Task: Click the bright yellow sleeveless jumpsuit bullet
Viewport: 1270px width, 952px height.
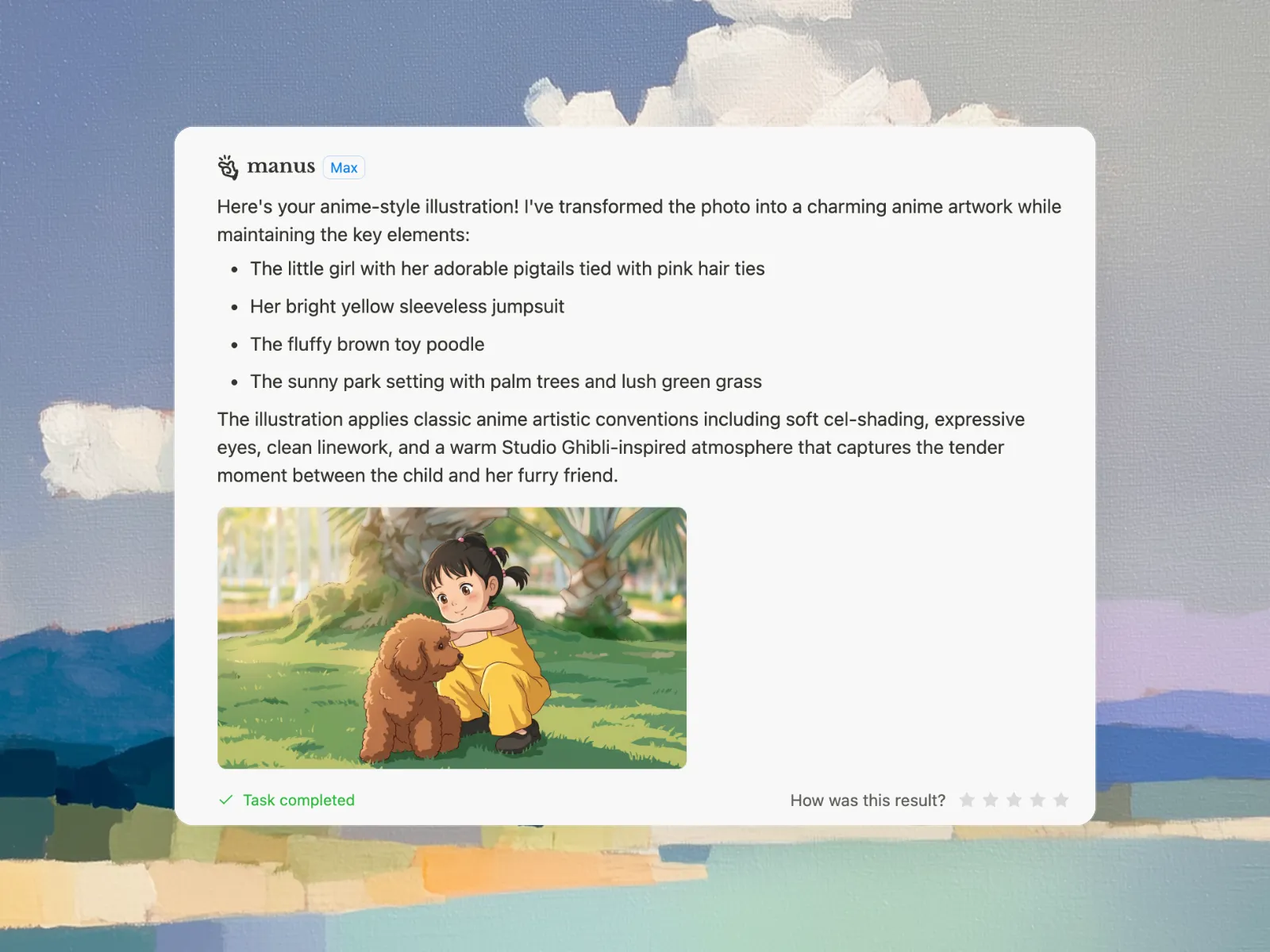Action: point(406,306)
